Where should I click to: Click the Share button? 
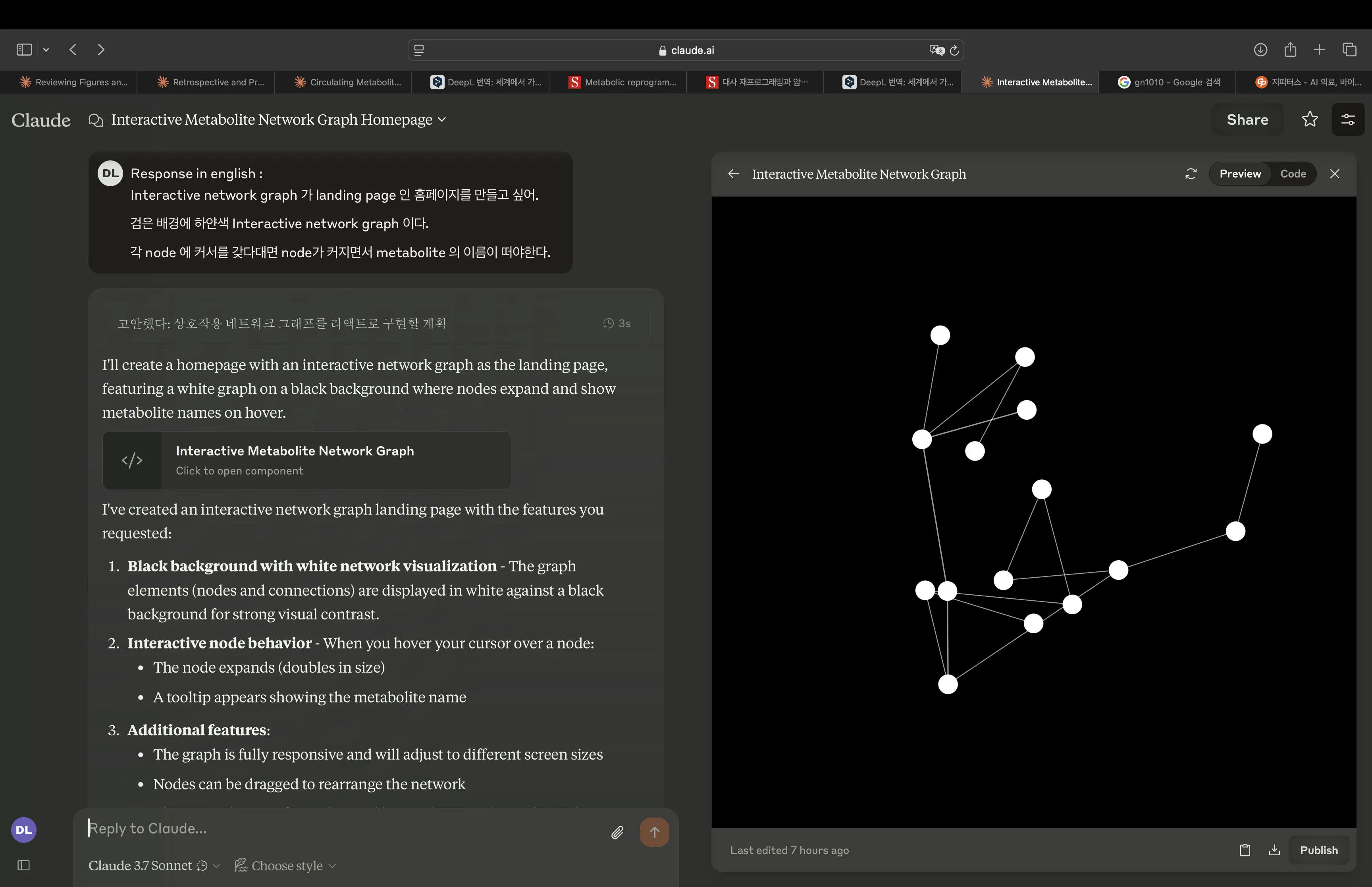[1247, 119]
